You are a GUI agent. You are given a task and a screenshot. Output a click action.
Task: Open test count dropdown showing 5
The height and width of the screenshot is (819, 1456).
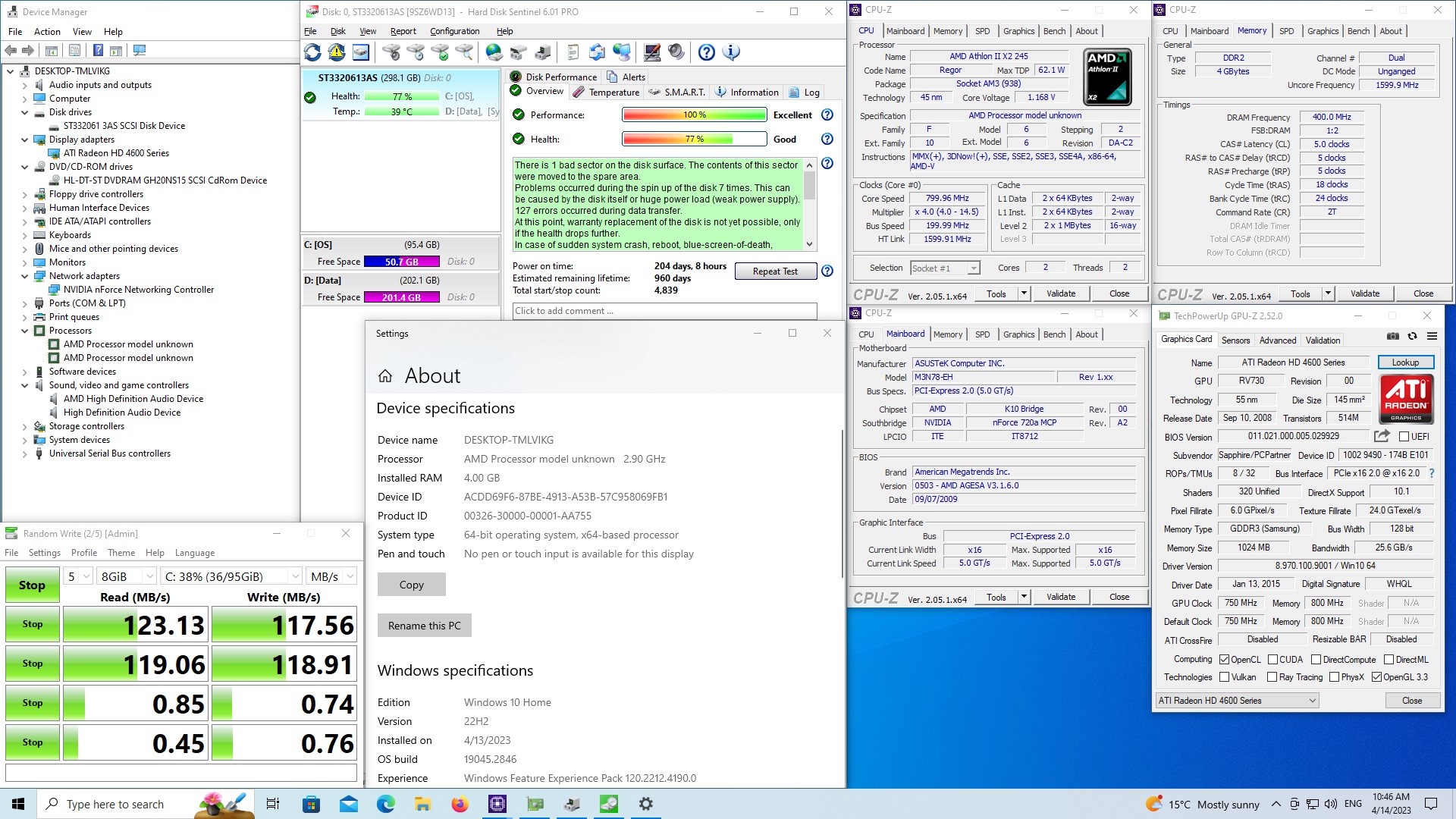coord(78,576)
